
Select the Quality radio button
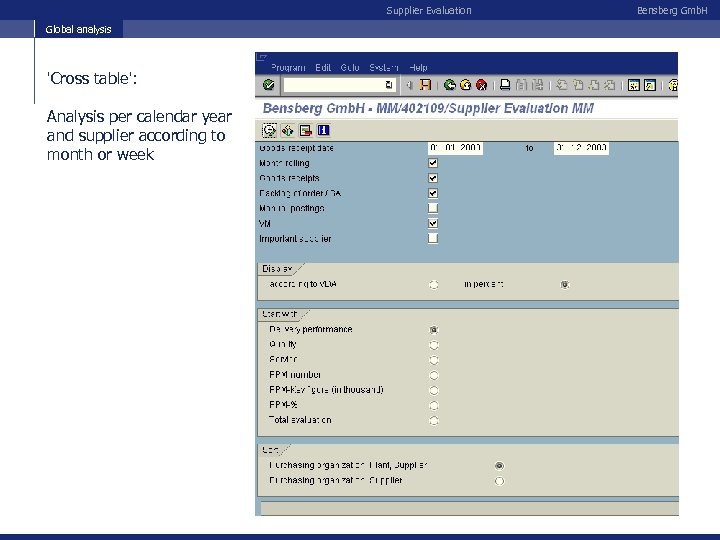point(433,345)
